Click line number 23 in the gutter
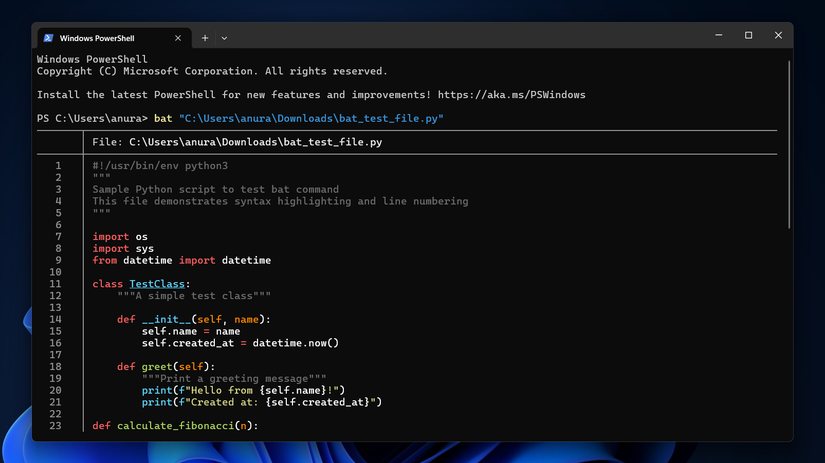Image resolution: width=825 pixels, height=463 pixels. [x=55, y=426]
